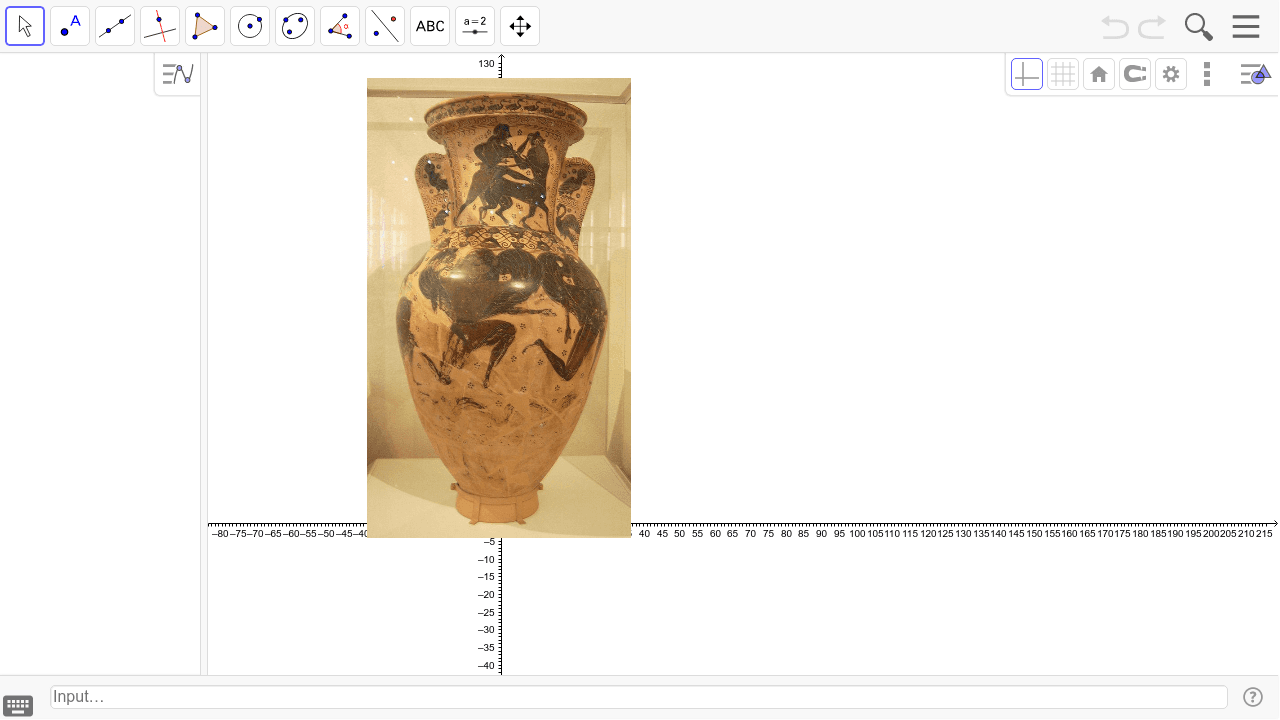Click the inserted vase image
The width and height of the screenshot is (1280, 720).
click(499, 308)
